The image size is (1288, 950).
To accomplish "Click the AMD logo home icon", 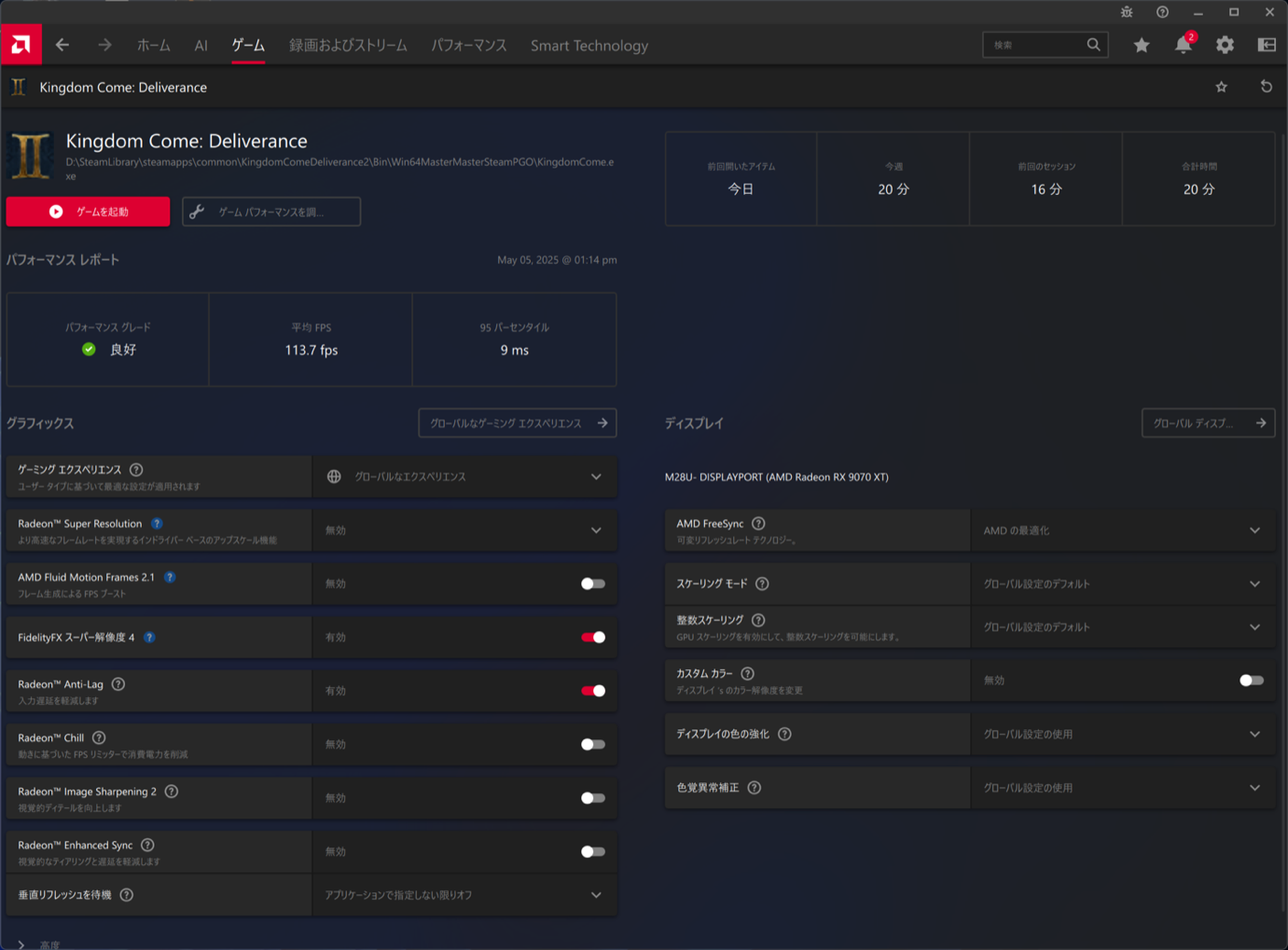I will (21, 45).
